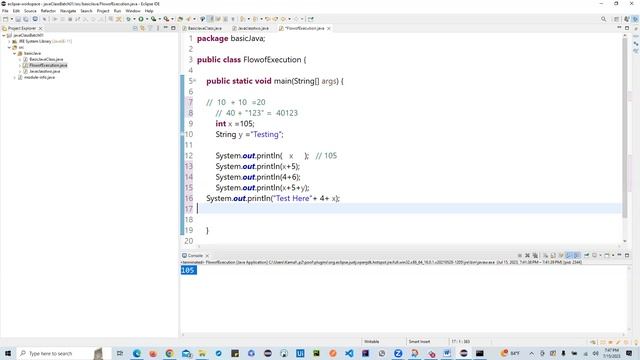Open Windows Start menu
The width and height of the screenshot is (640, 360).
click(x=8, y=353)
